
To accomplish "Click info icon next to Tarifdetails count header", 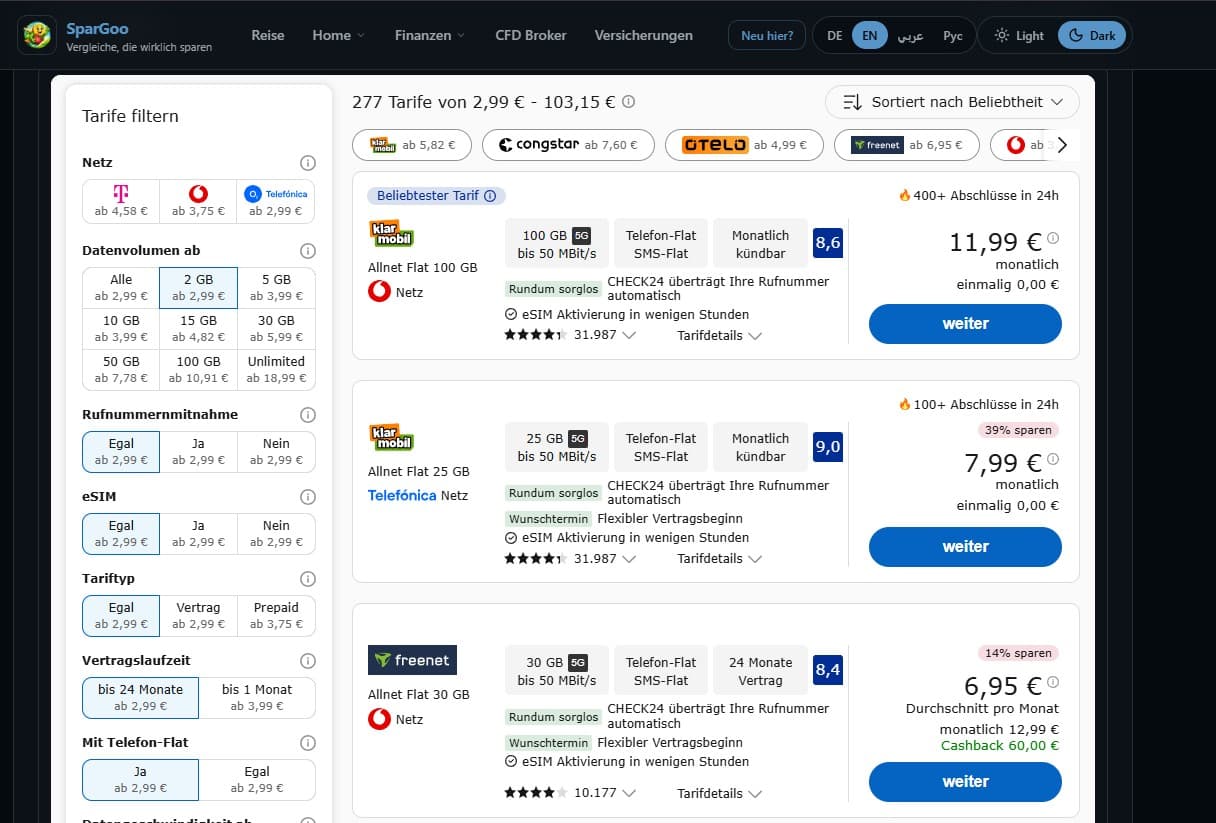I will pyautogui.click(x=628, y=102).
